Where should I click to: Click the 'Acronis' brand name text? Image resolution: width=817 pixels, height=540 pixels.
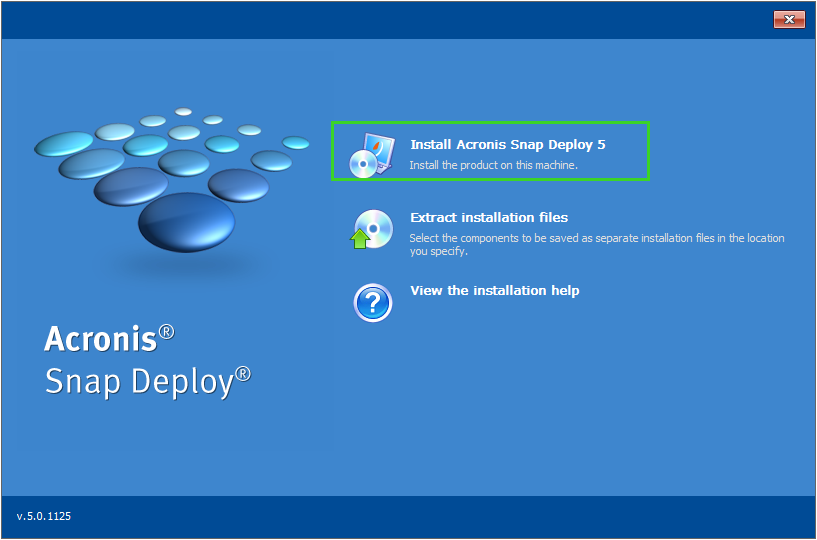pos(101,339)
